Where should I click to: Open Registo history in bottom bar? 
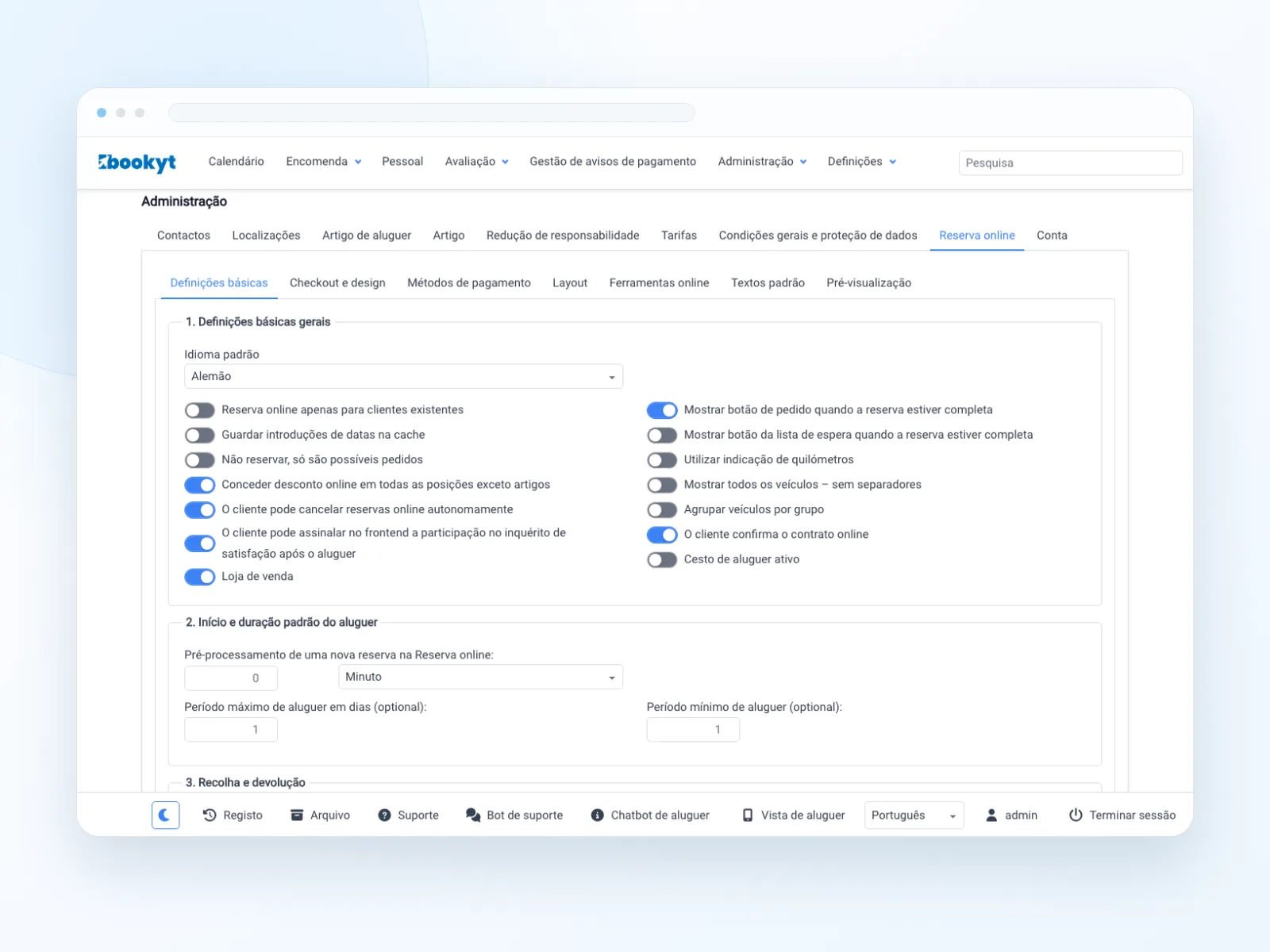coord(232,815)
